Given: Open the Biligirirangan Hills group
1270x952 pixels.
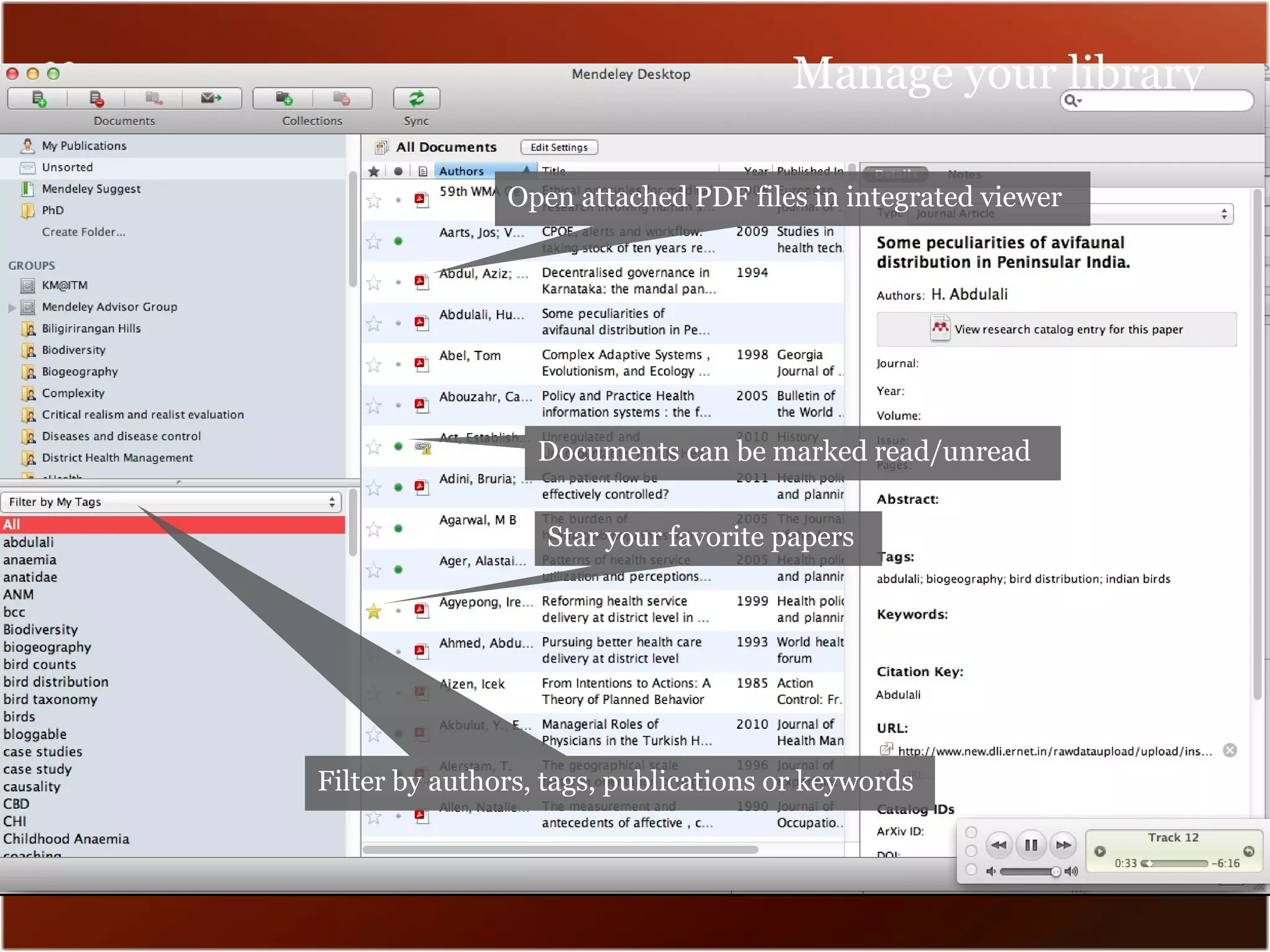Looking at the screenshot, I should [x=91, y=328].
